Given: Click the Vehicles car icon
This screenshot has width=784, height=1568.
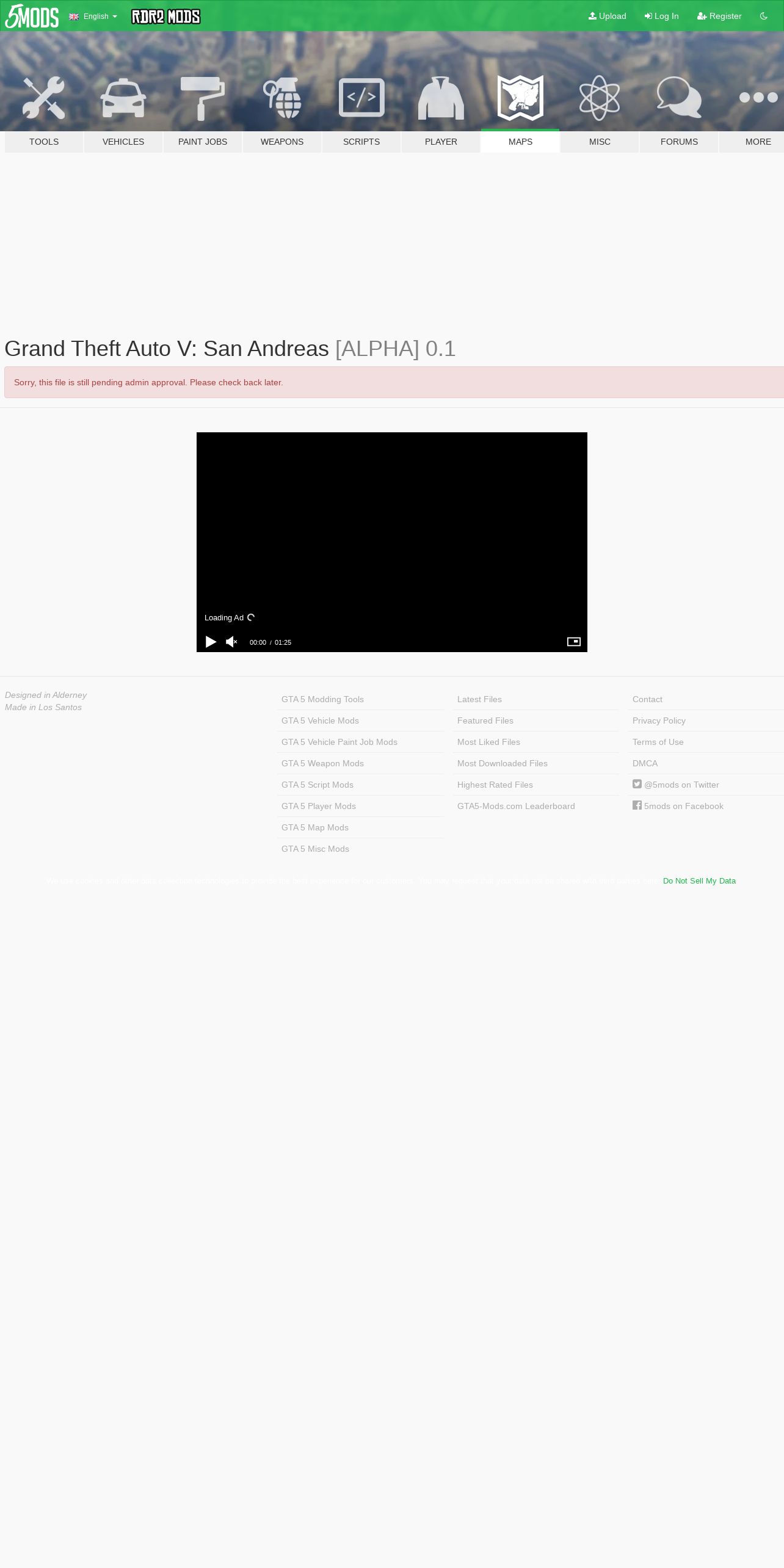Looking at the screenshot, I should tap(123, 98).
